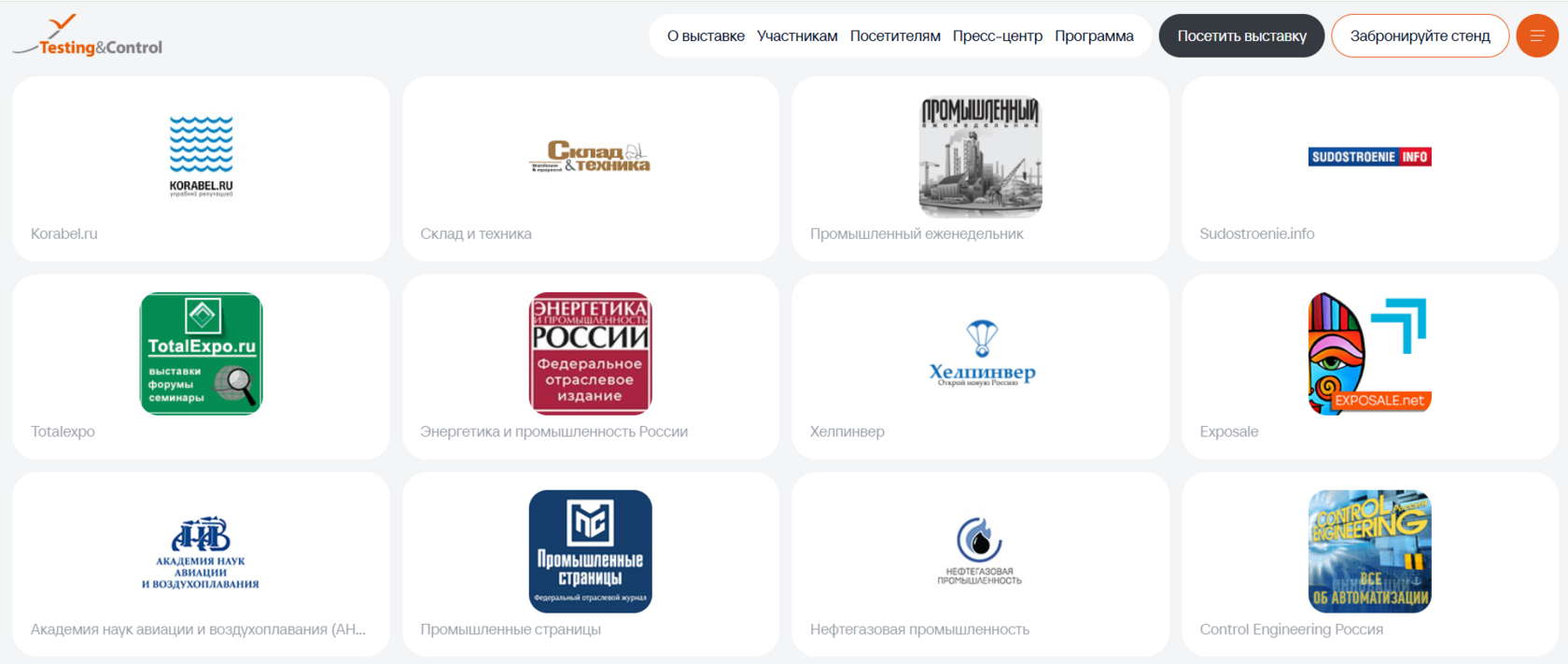
Task: Follow the Totalexpo caption
Action: pos(63,431)
